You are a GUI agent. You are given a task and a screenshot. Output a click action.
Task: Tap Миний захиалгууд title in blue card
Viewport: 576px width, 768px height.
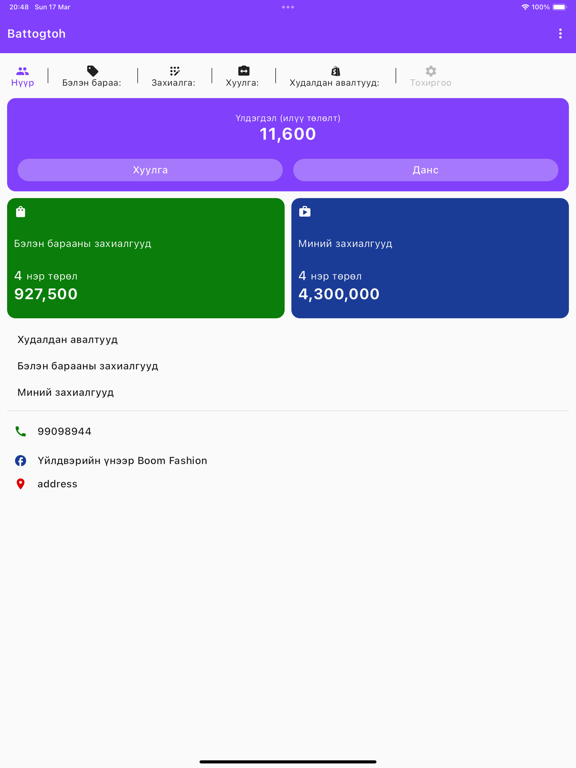point(345,243)
